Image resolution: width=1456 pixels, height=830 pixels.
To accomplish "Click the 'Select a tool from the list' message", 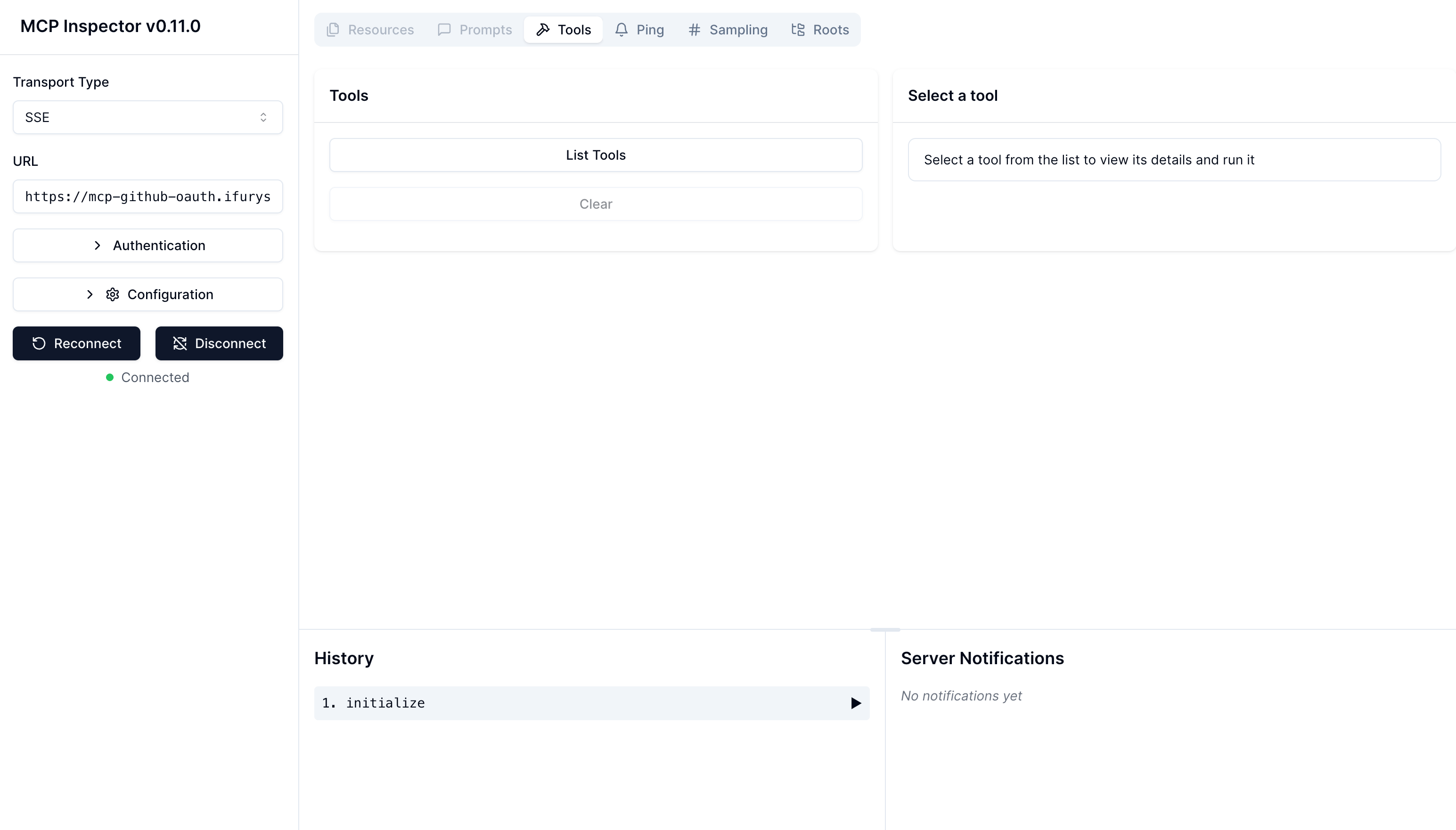I will pos(1089,160).
